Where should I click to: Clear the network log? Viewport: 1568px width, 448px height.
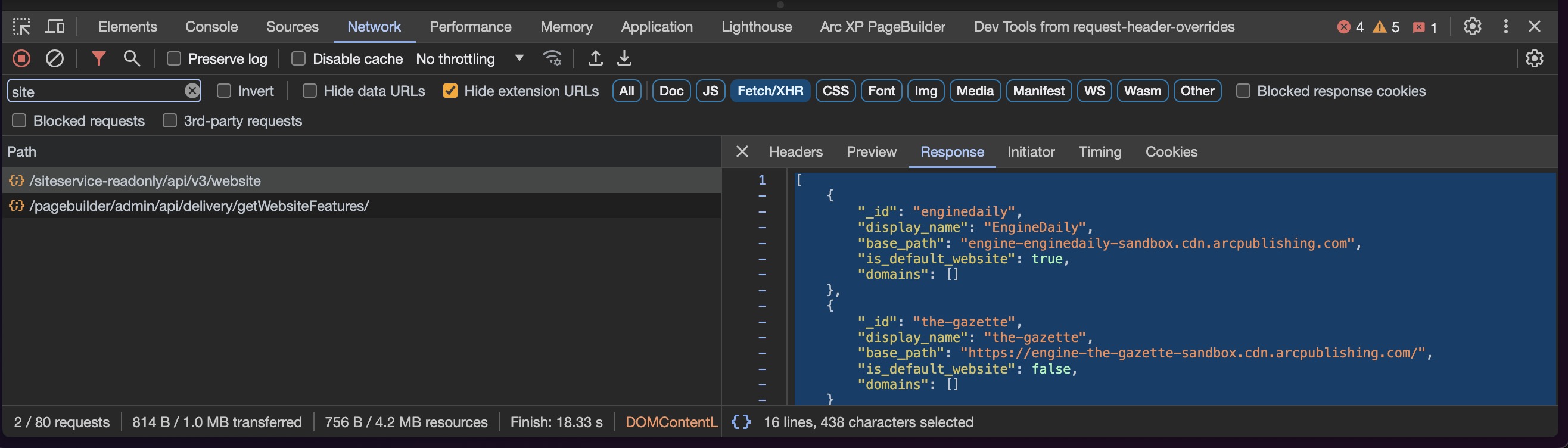(55, 58)
